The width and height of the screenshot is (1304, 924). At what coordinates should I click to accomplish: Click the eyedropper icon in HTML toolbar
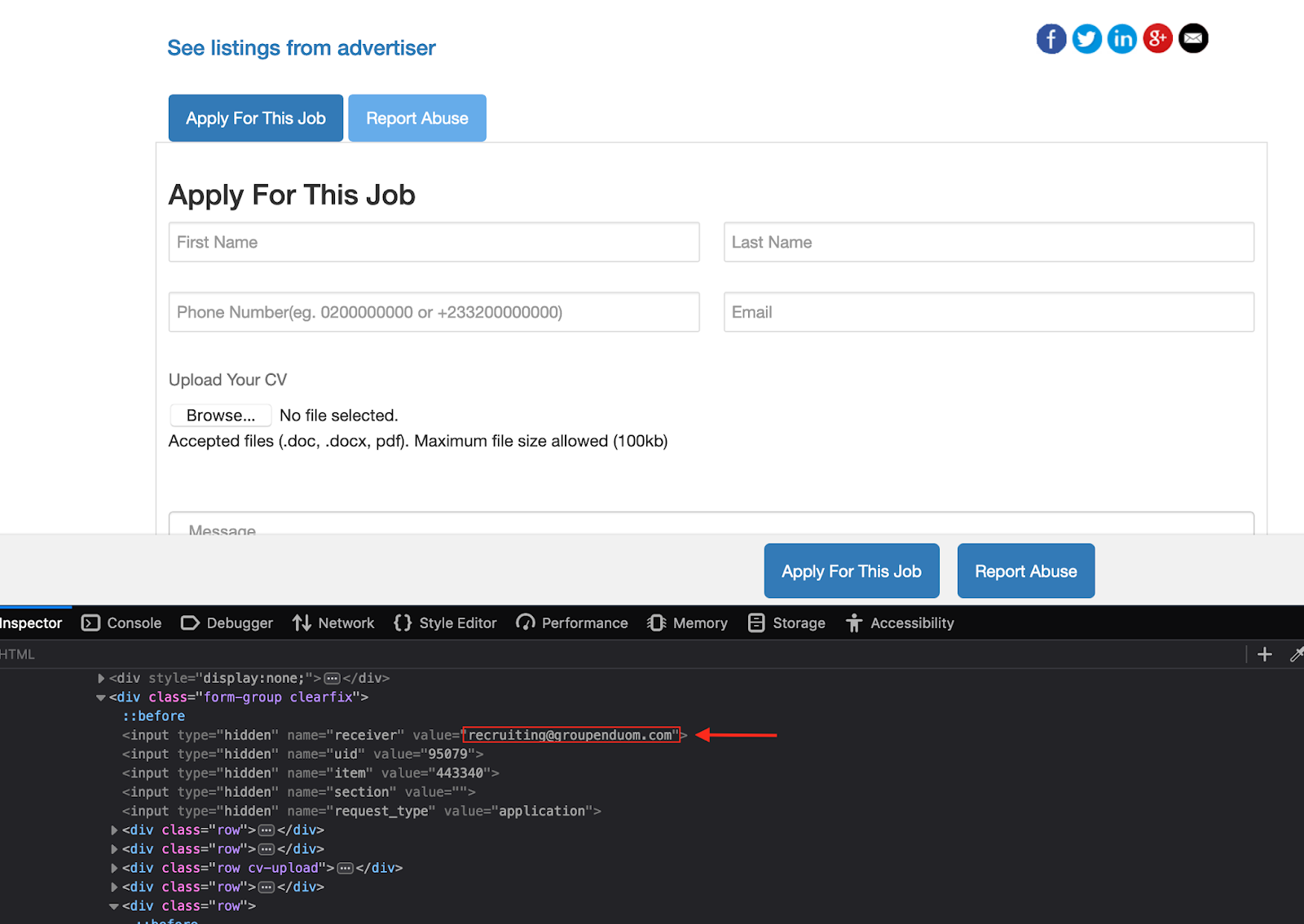(x=1297, y=654)
